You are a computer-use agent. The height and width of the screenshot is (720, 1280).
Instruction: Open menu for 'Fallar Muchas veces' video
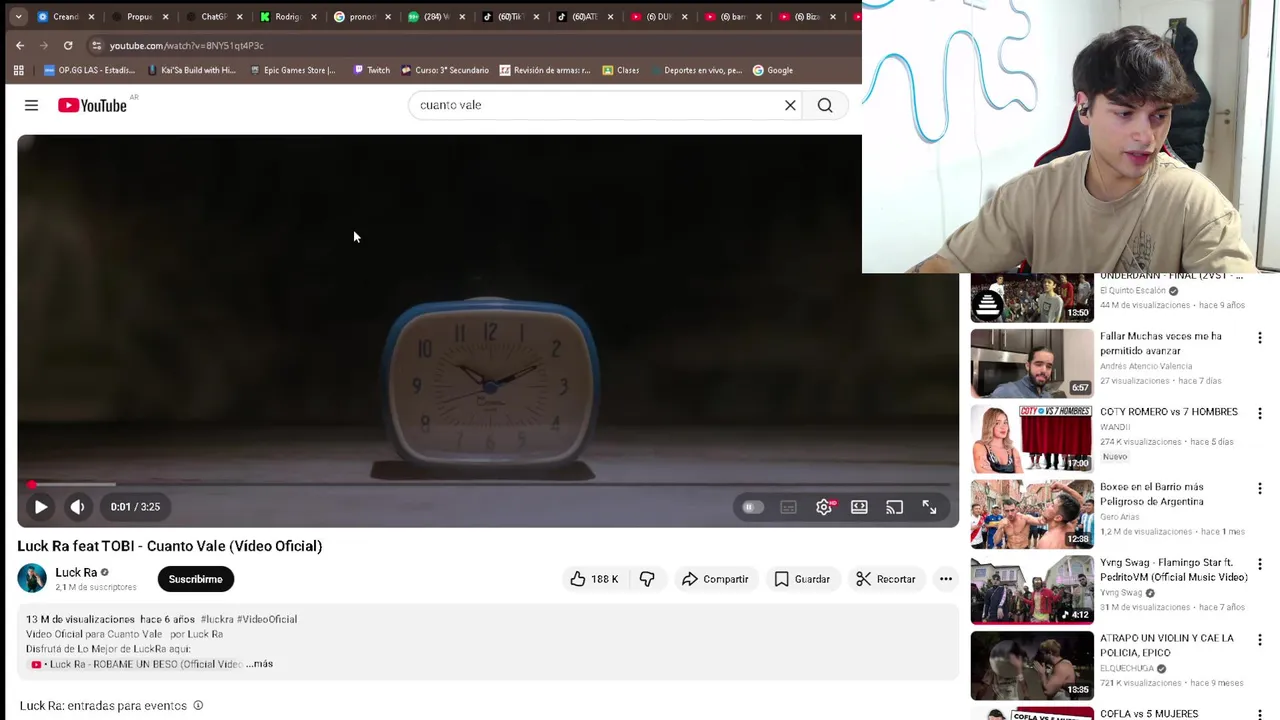1260,338
